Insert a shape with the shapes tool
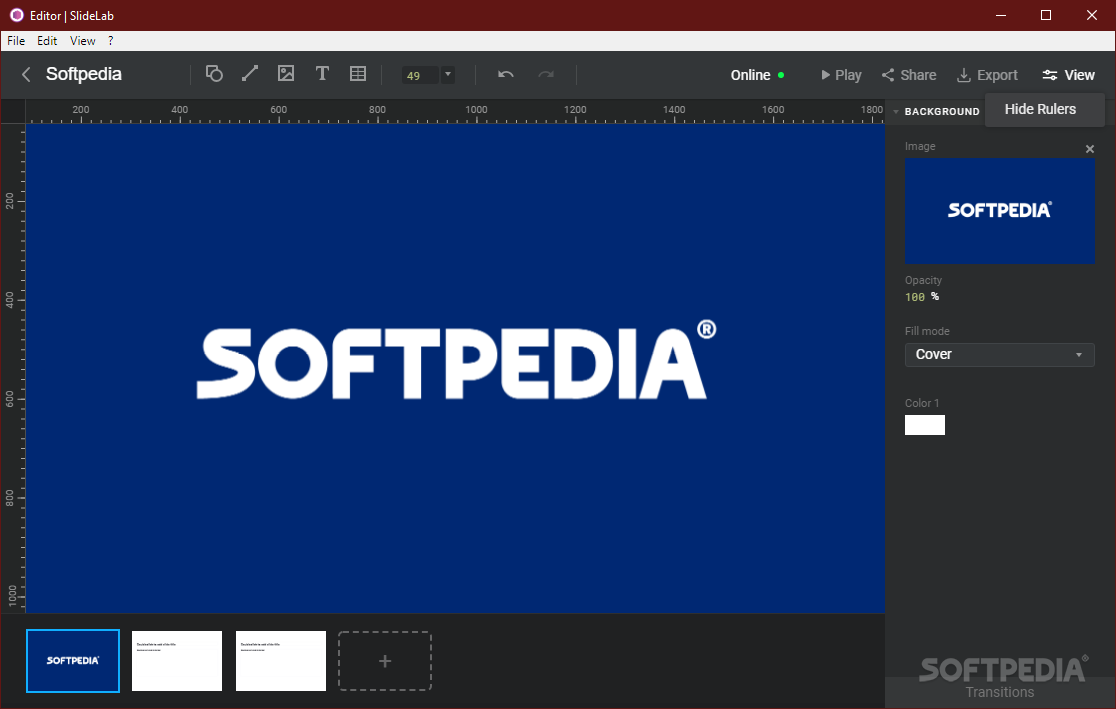This screenshot has width=1116, height=709. [214, 74]
